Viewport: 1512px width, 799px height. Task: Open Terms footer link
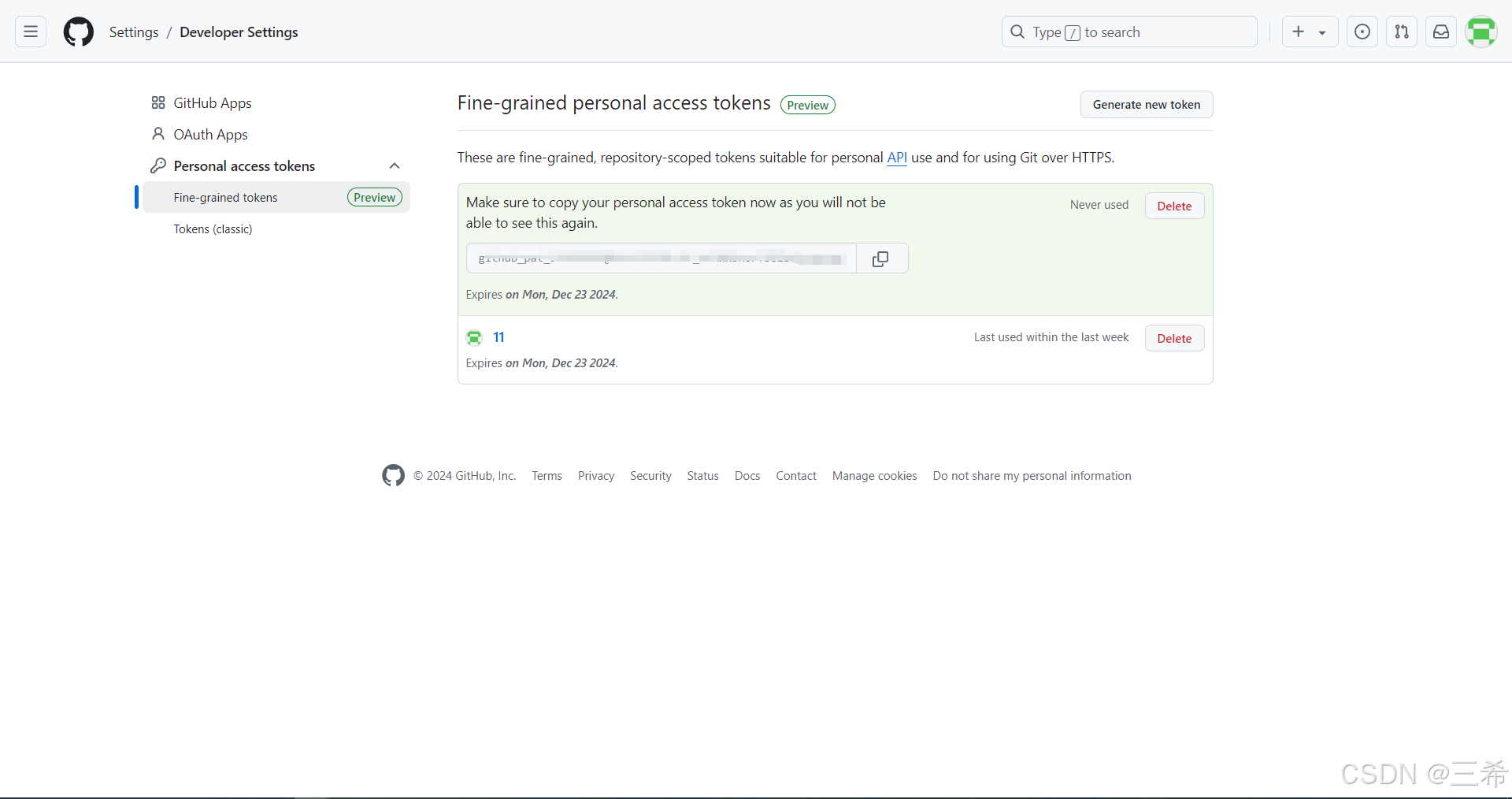point(547,475)
